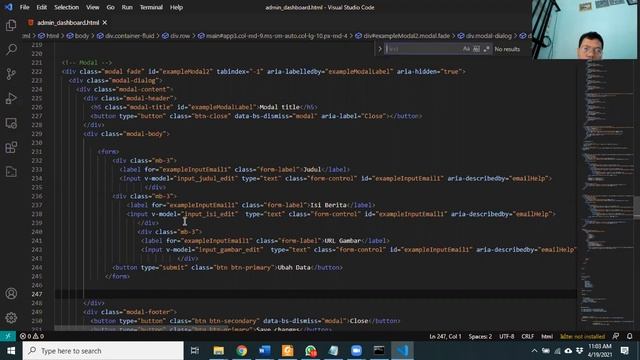Click the Ubah Data button text in code
The image size is (640, 360).
pyautogui.click(x=294, y=267)
